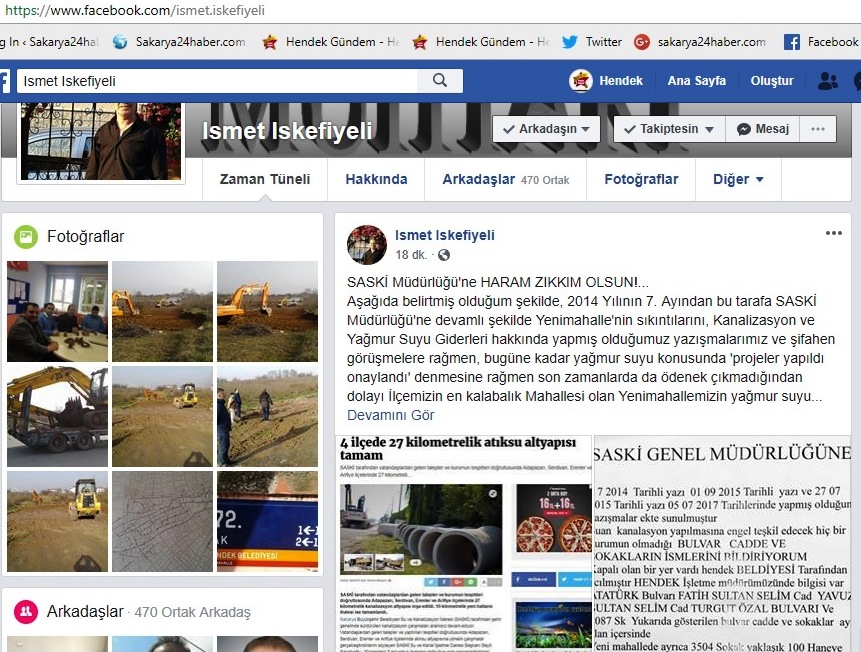
Task: Open the excavator on trailer photo
Action: pyautogui.click(x=58, y=417)
